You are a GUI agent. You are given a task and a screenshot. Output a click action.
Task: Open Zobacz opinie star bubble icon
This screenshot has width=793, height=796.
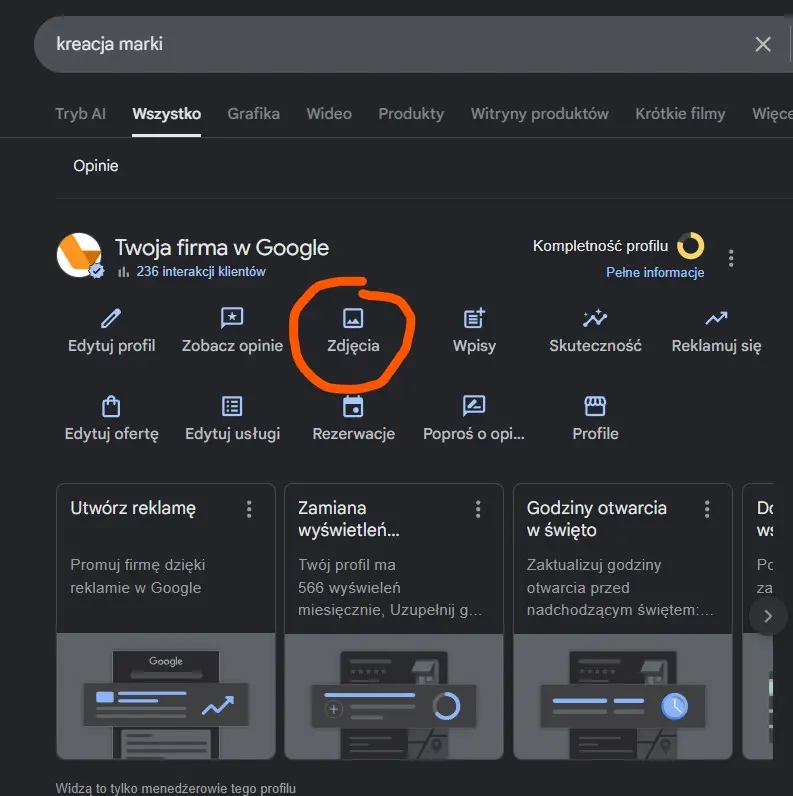coord(232,318)
